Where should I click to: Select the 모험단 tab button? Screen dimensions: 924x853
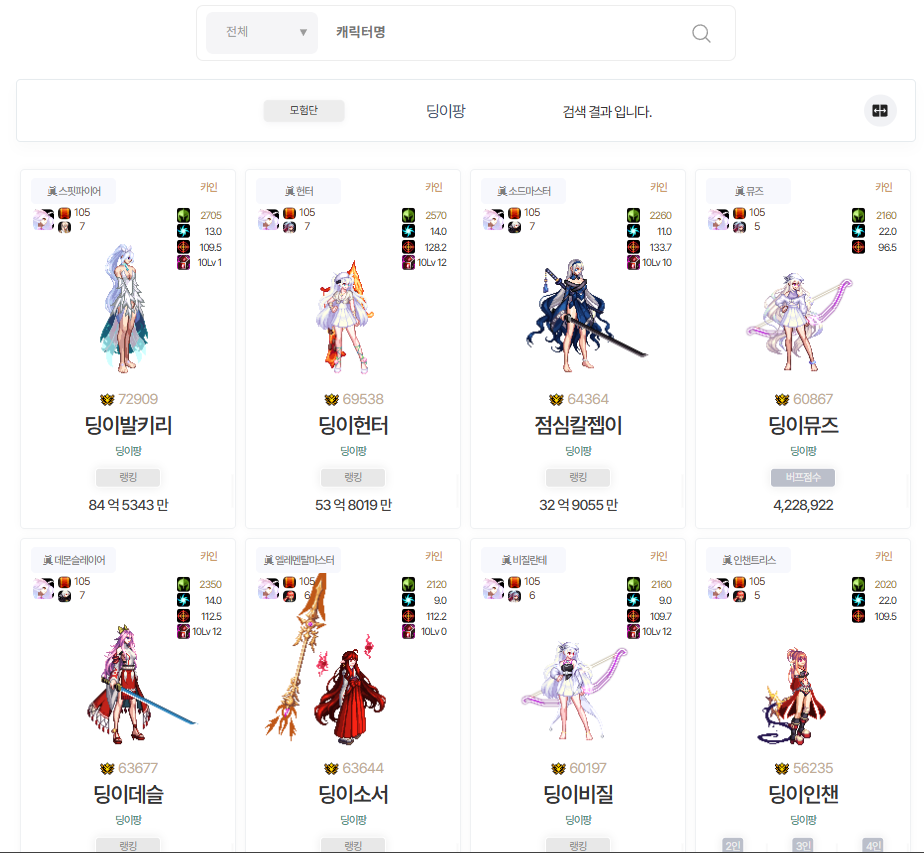point(303,110)
